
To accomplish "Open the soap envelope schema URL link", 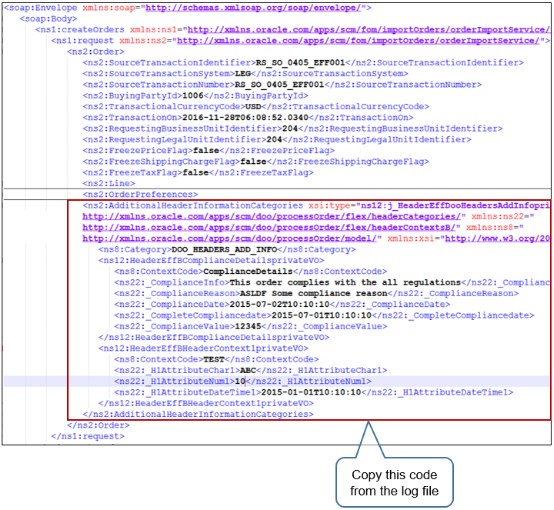I will tap(253, 7).
